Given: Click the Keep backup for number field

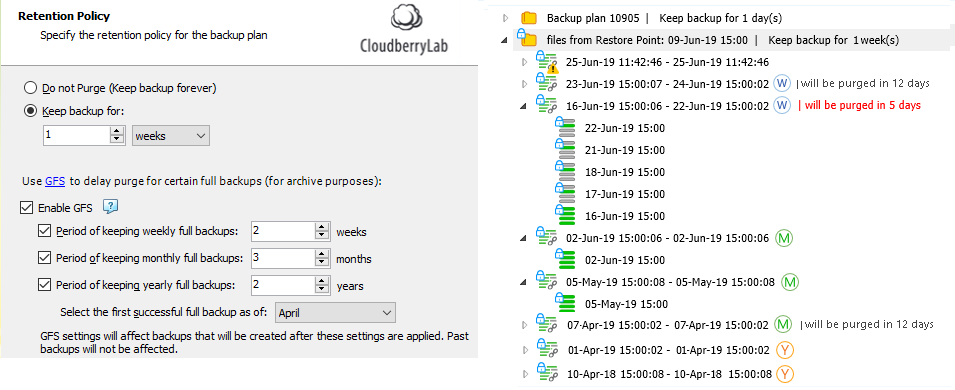Looking at the screenshot, I should click(x=77, y=136).
